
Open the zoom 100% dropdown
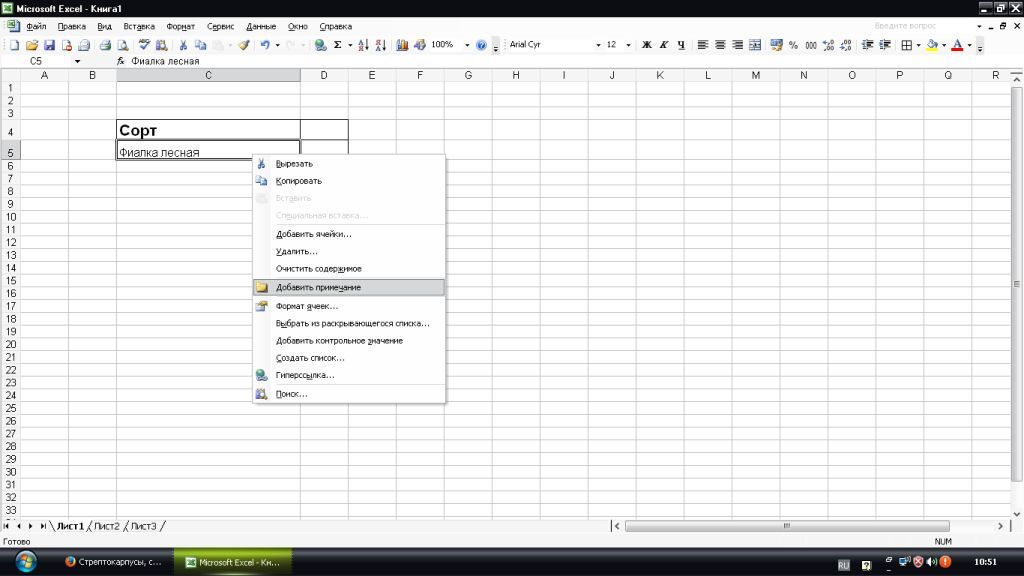pos(466,45)
